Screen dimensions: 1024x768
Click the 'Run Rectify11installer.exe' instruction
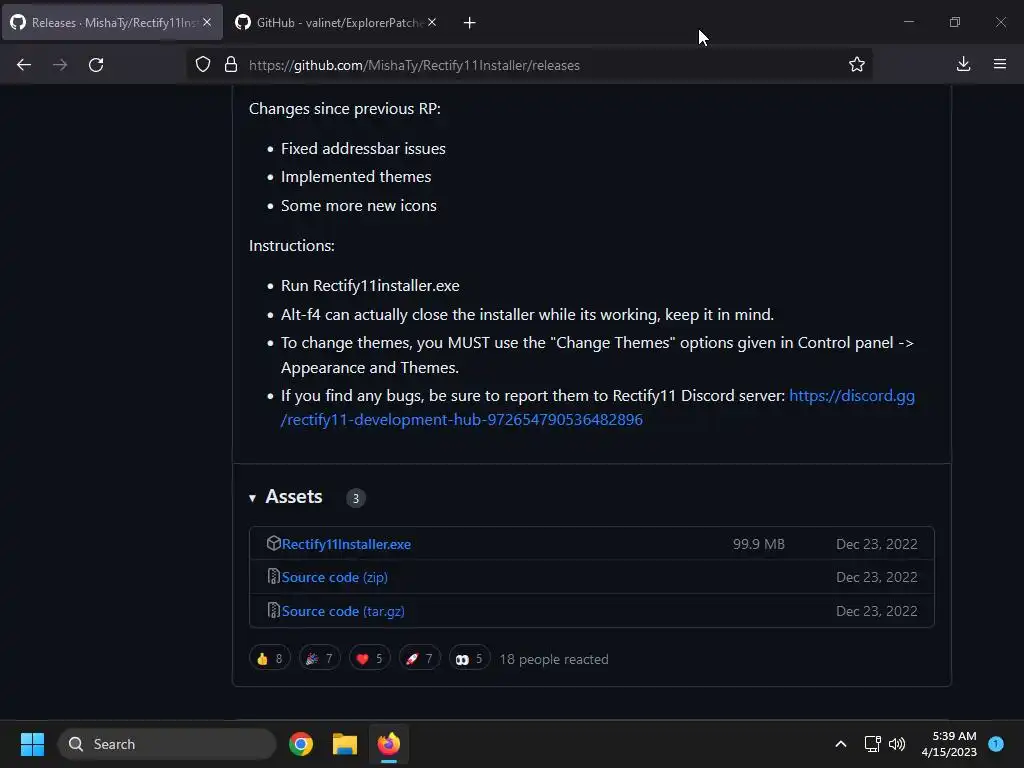[370, 286]
